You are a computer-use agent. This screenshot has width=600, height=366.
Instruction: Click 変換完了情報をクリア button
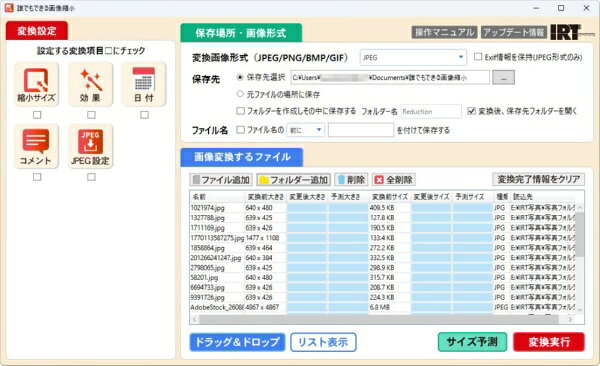538,179
